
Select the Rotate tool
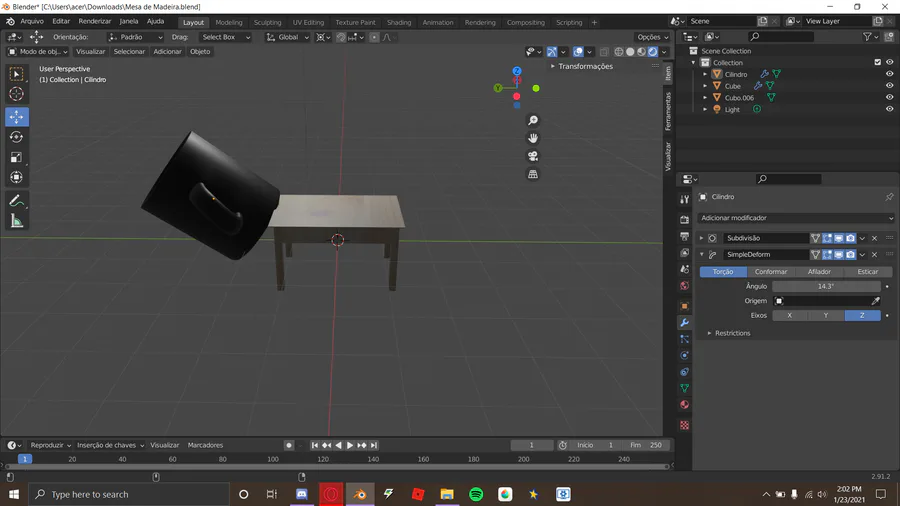click(x=17, y=137)
